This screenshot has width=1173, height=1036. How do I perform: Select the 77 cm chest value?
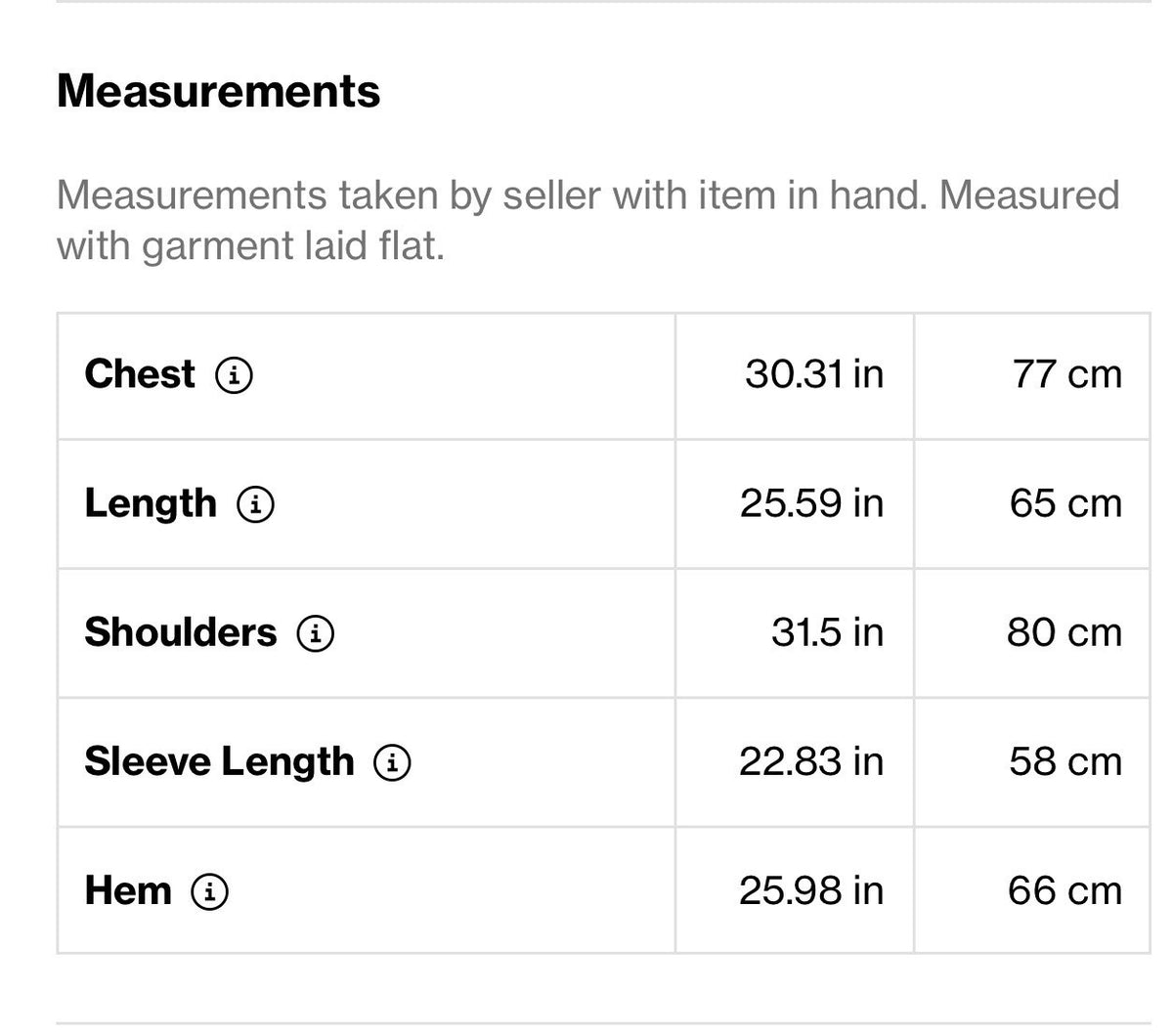(x=1067, y=374)
